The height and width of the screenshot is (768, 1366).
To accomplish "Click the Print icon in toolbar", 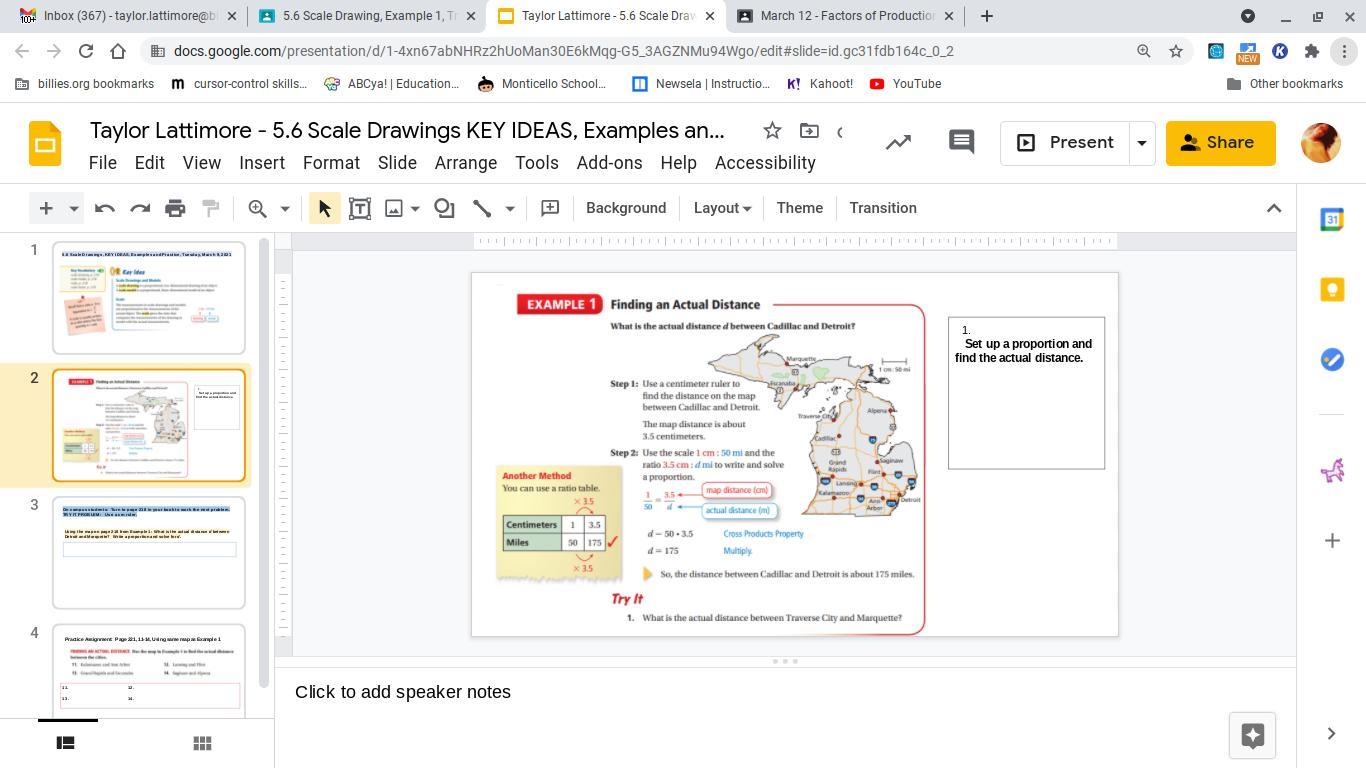I will tap(175, 208).
